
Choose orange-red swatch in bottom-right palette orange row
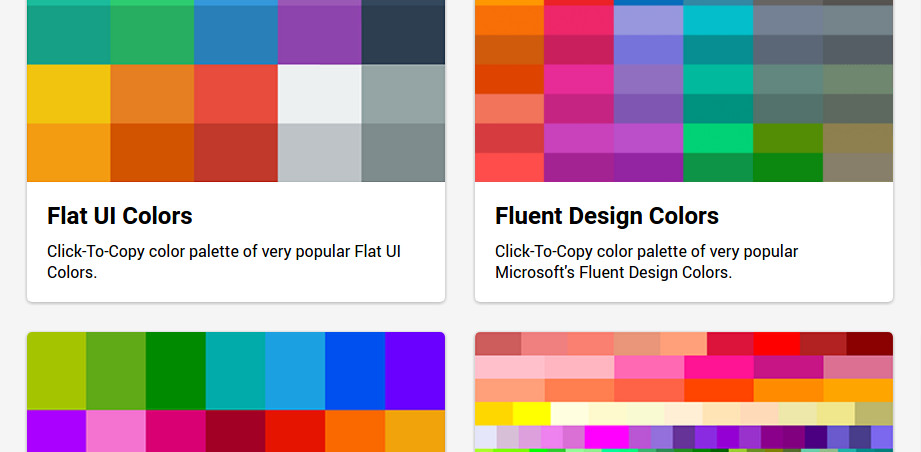[718, 390]
